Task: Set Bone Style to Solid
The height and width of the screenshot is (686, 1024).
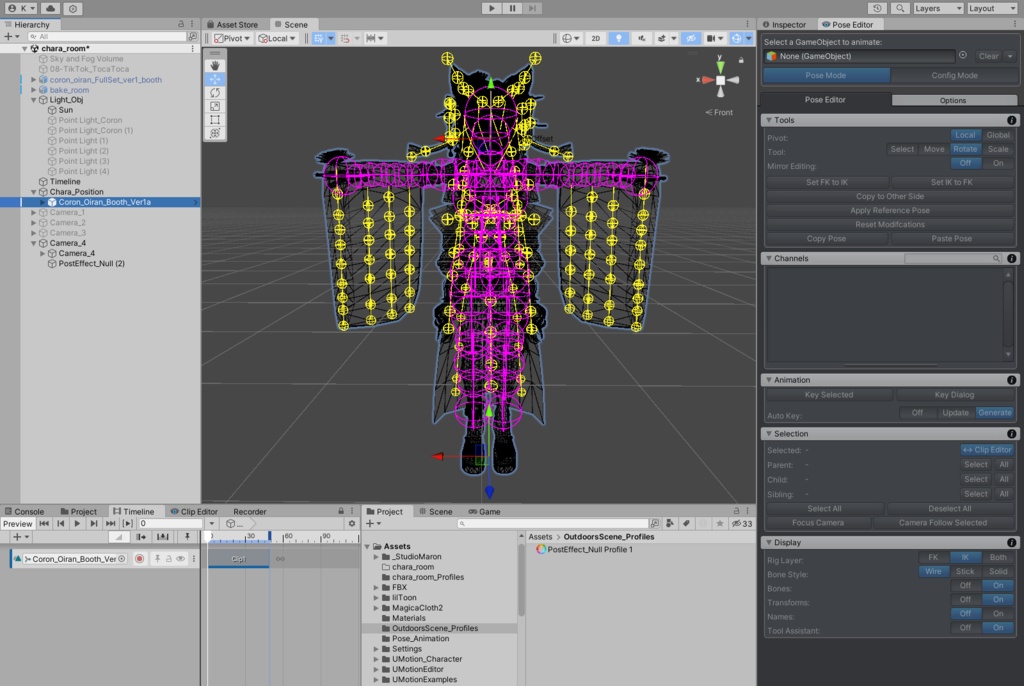Action: tap(997, 572)
